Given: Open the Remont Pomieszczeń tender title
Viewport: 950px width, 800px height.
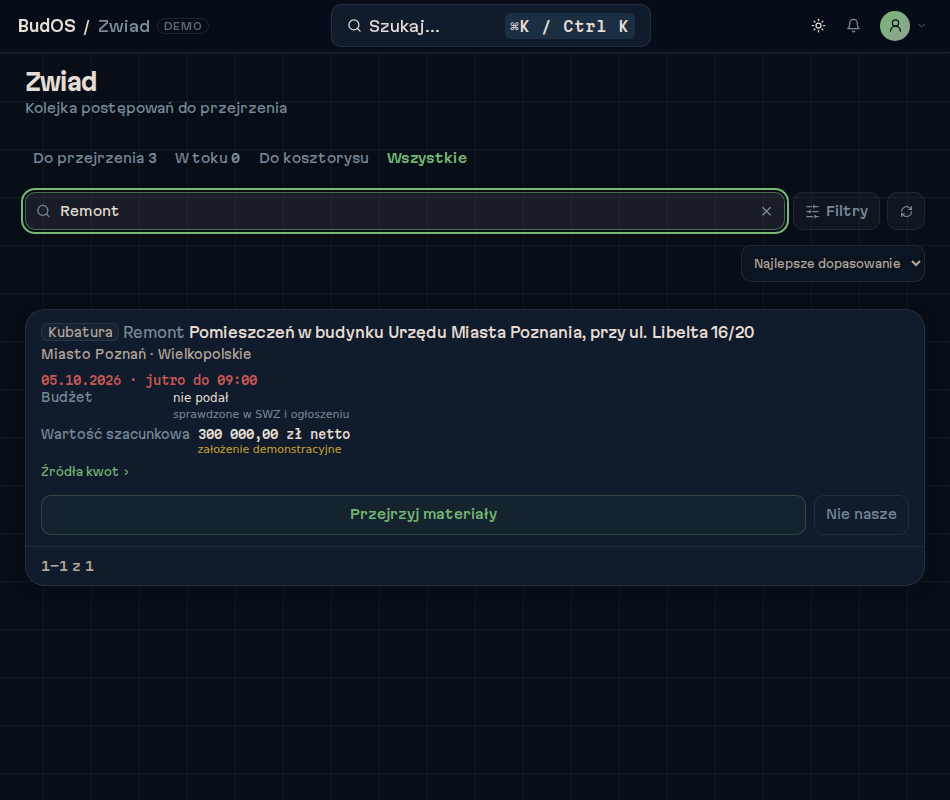Looking at the screenshot, I should point(439,332).
